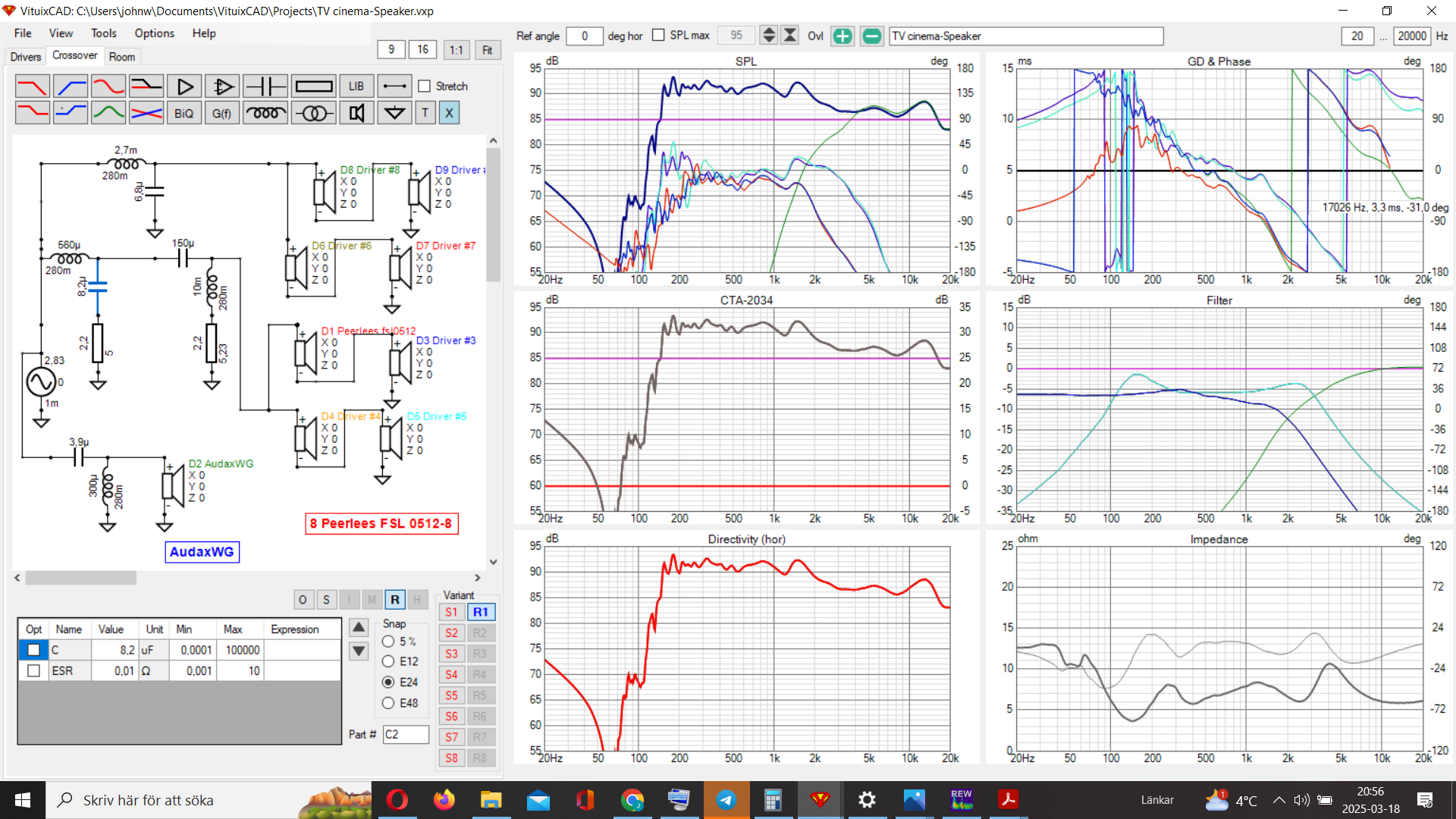Screen dimensions: 1456x819
Task: Click the 1:1 zoom button
Action: [x=456, y=50]
